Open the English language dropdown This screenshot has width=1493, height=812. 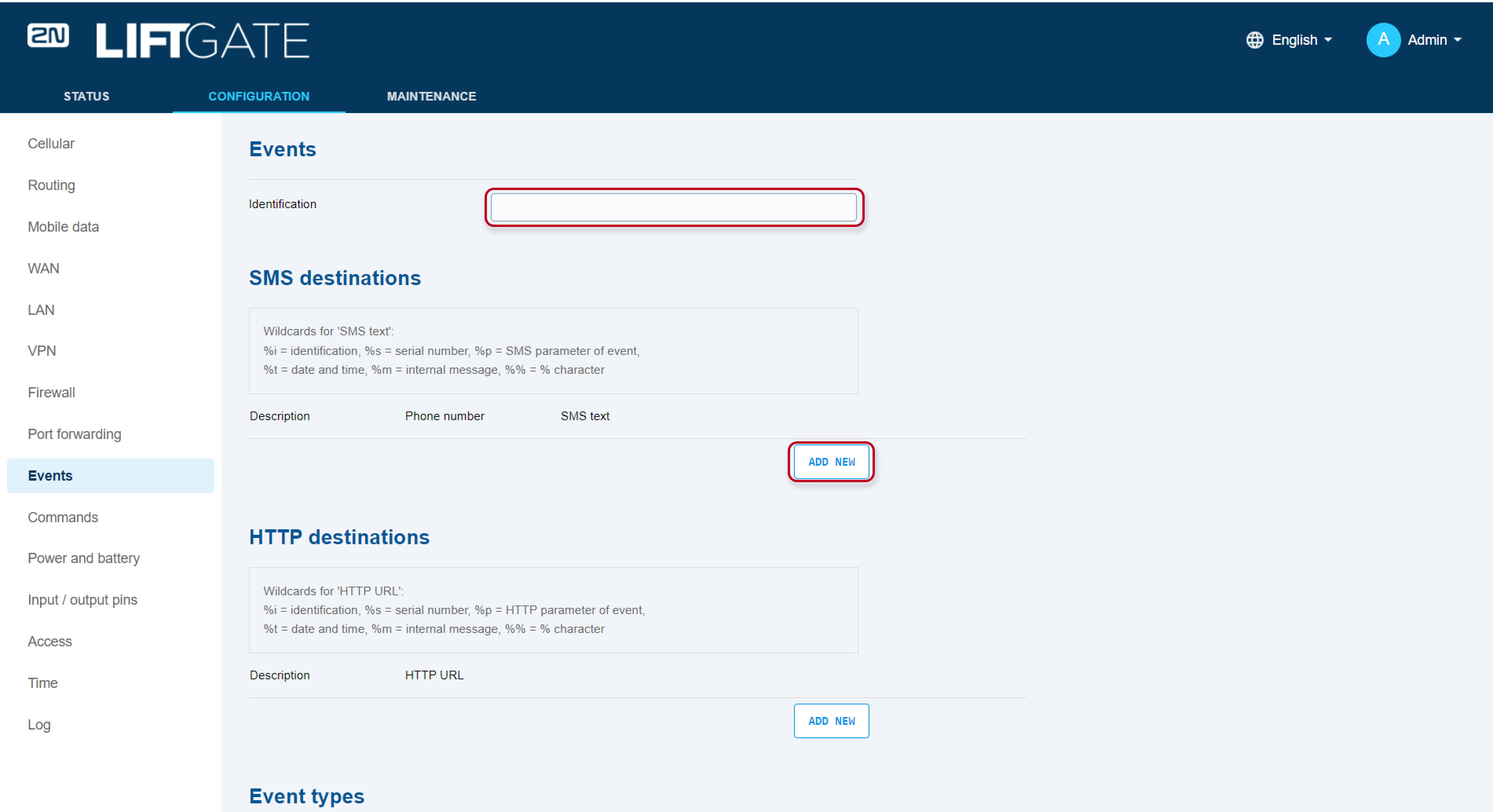[1302, 40]
